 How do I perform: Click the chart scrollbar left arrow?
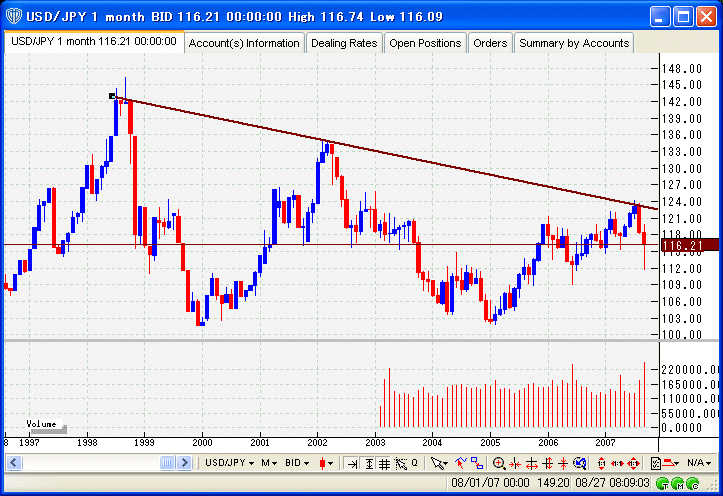pos(14,462)
